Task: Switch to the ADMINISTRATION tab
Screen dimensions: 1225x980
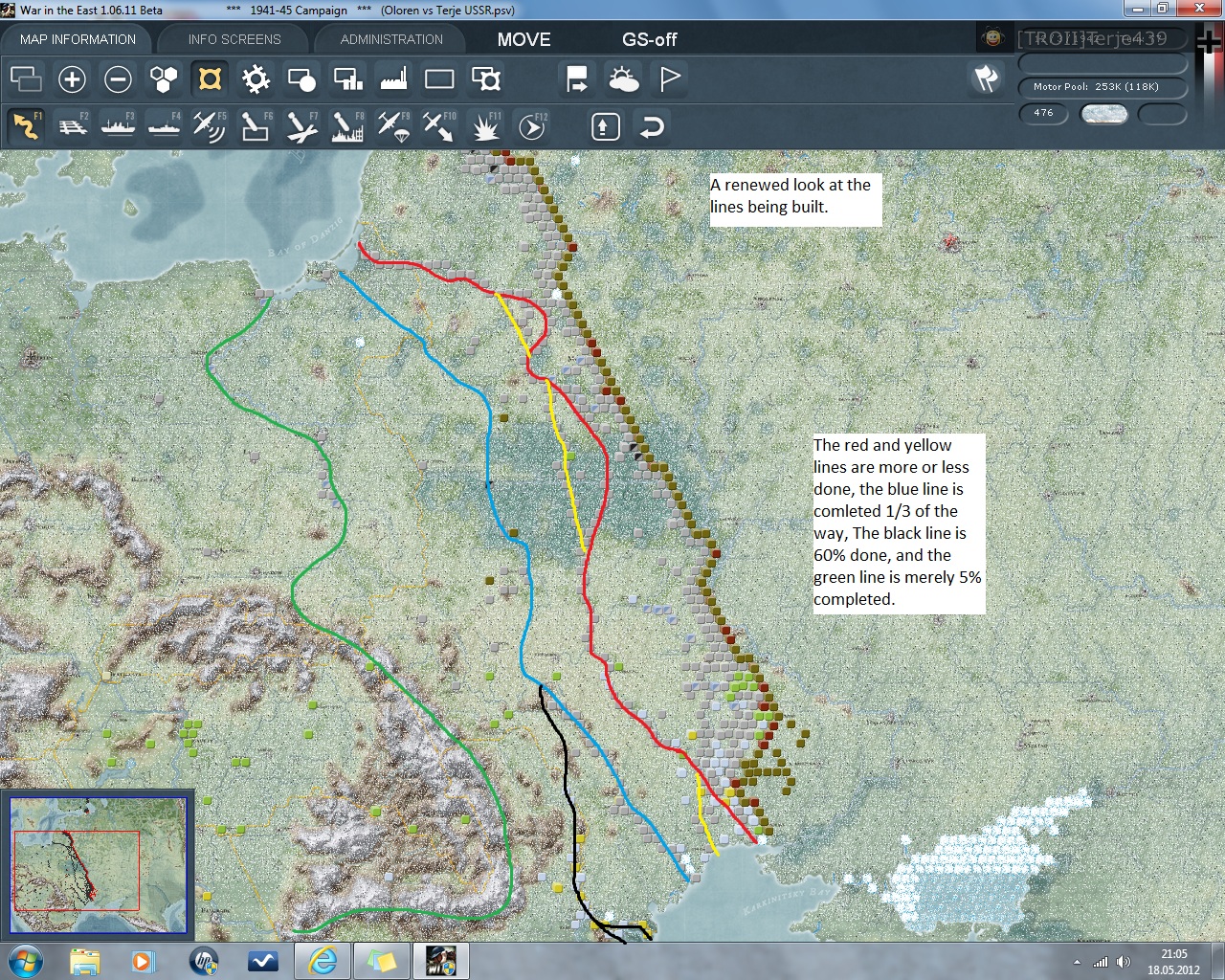Action: coord(391,39)
